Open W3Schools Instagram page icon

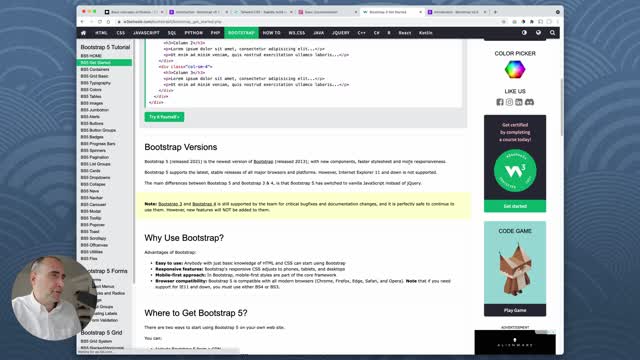click(x=509, y=102)
